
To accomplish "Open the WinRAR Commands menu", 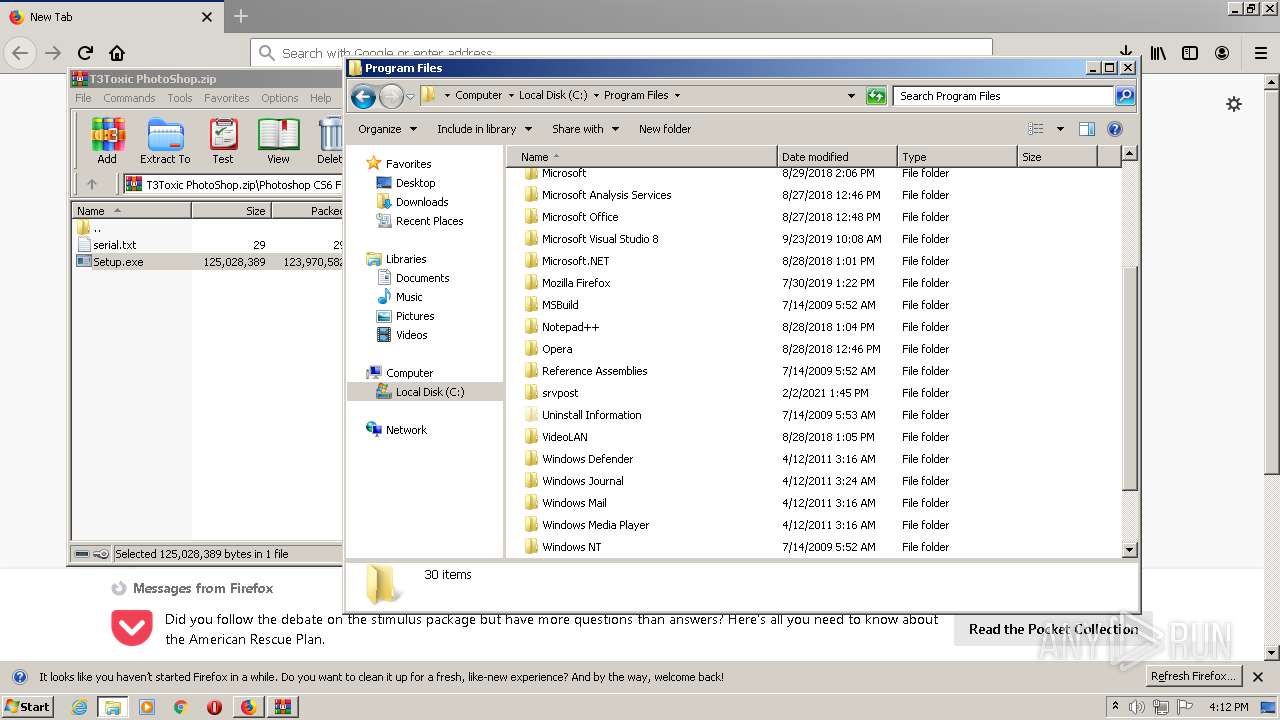I will 129,98.
